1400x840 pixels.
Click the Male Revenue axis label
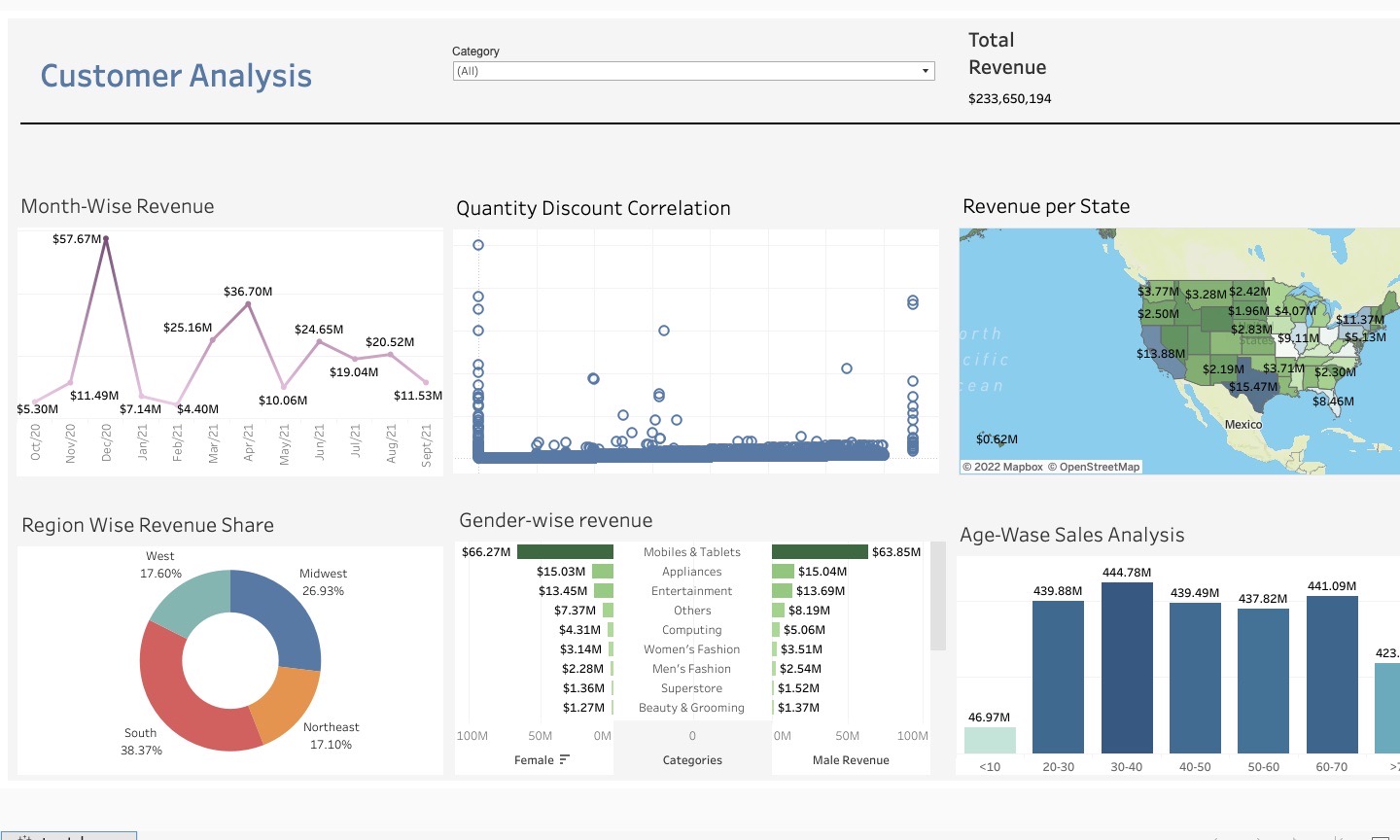click(851, 760)
